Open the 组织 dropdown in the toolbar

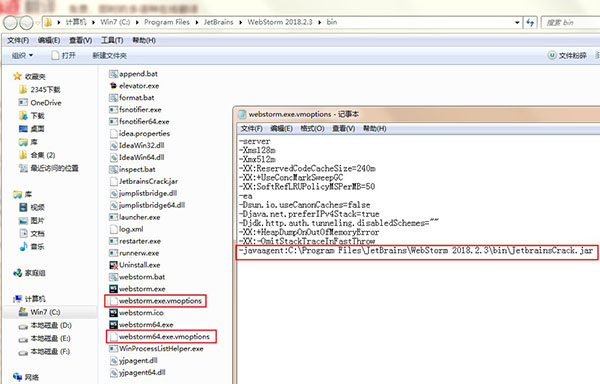[x=22, y=56]
